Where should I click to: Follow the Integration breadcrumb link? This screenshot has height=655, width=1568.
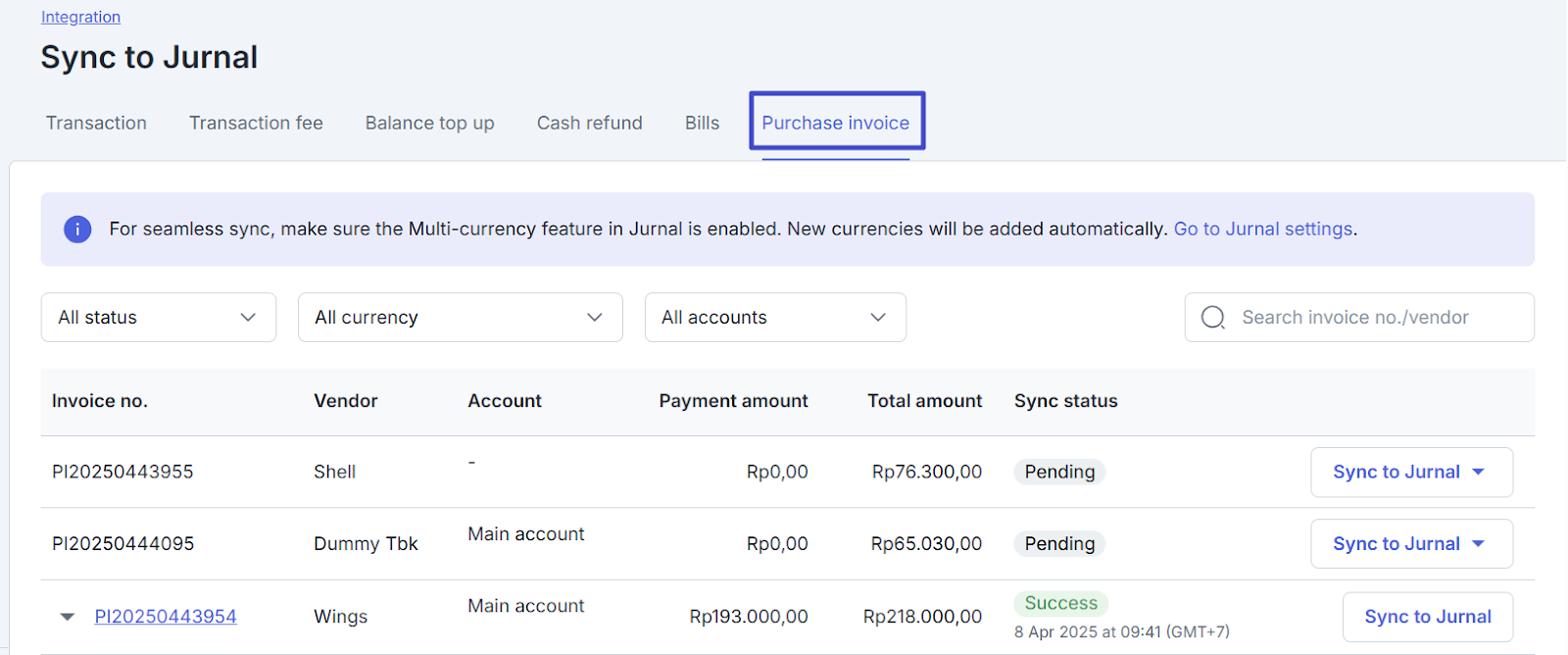pyautogui.click(x=80, y=18)
